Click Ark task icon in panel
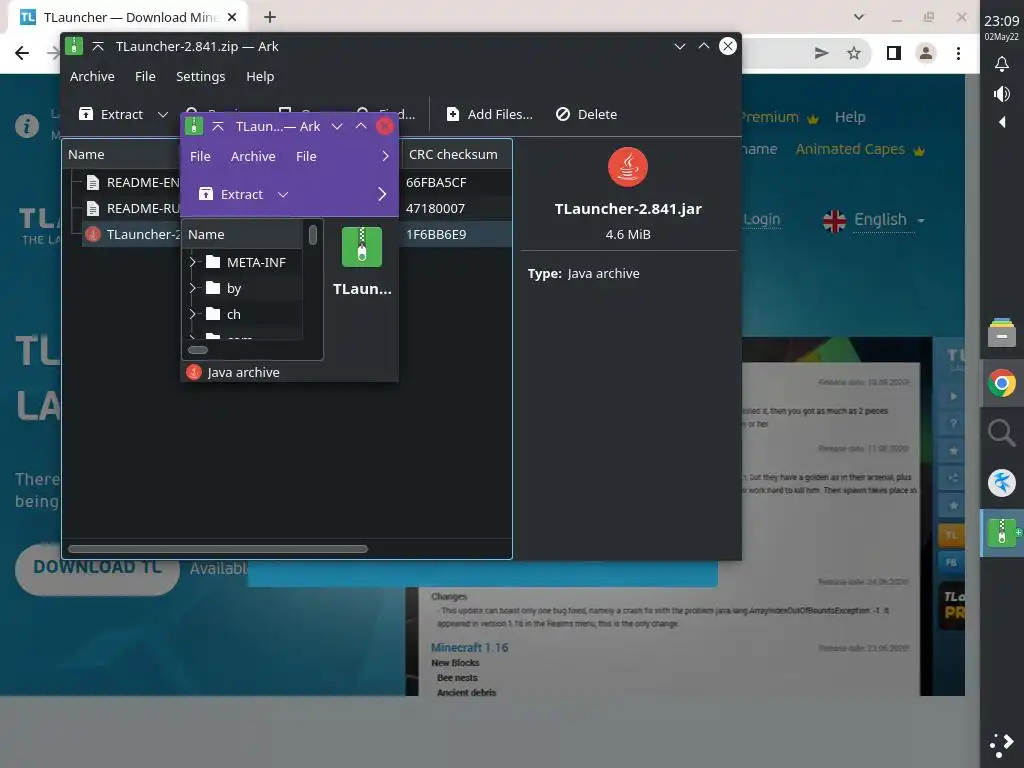 tap(1002, 533)
